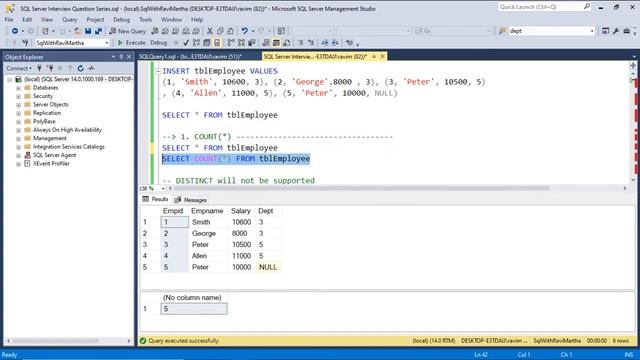This screenshot has width=640, height=360.
Task: Select the Results tab
Action: click(155, 199)
